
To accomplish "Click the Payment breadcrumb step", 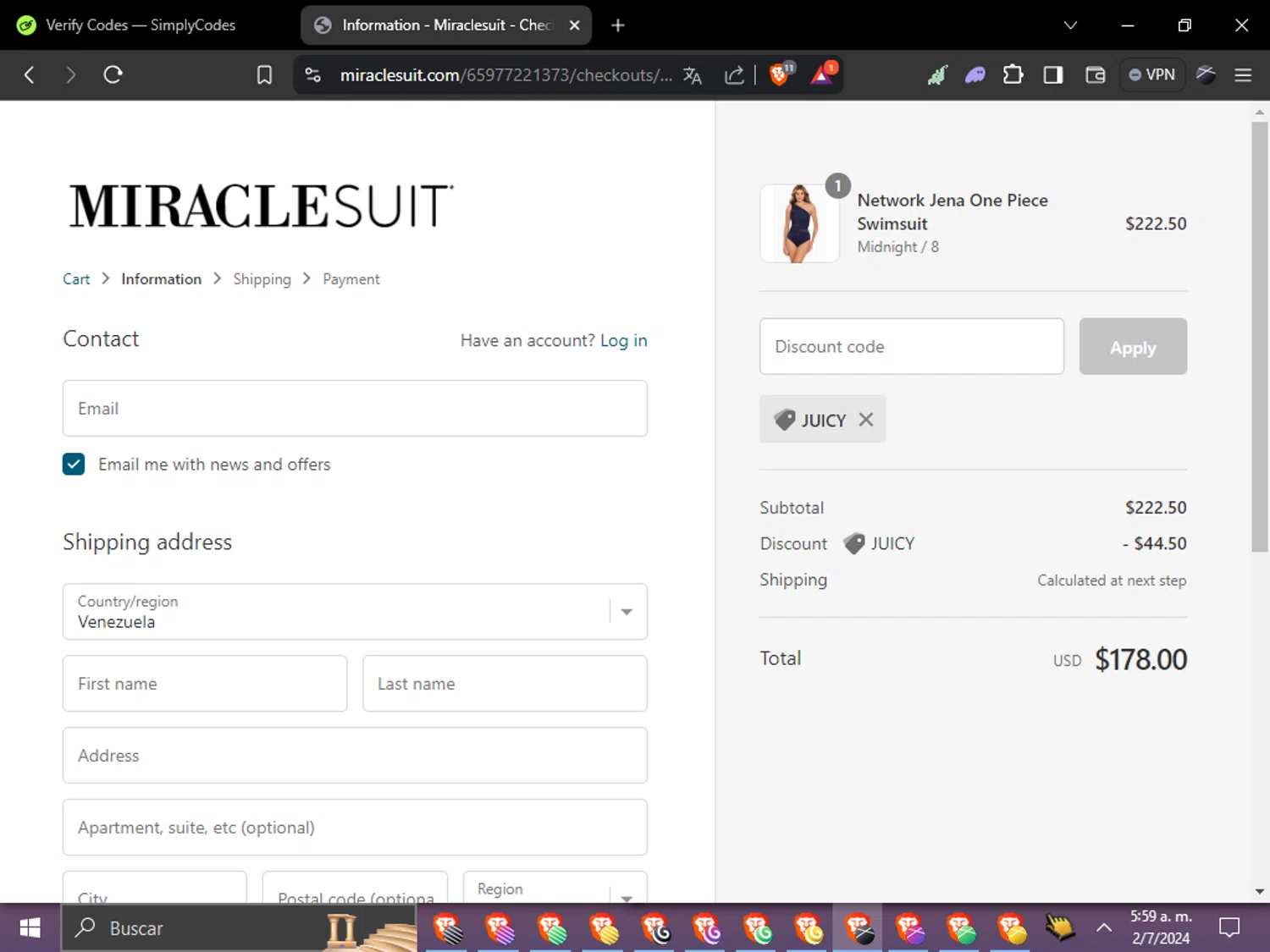I will (x=351, y=279).
